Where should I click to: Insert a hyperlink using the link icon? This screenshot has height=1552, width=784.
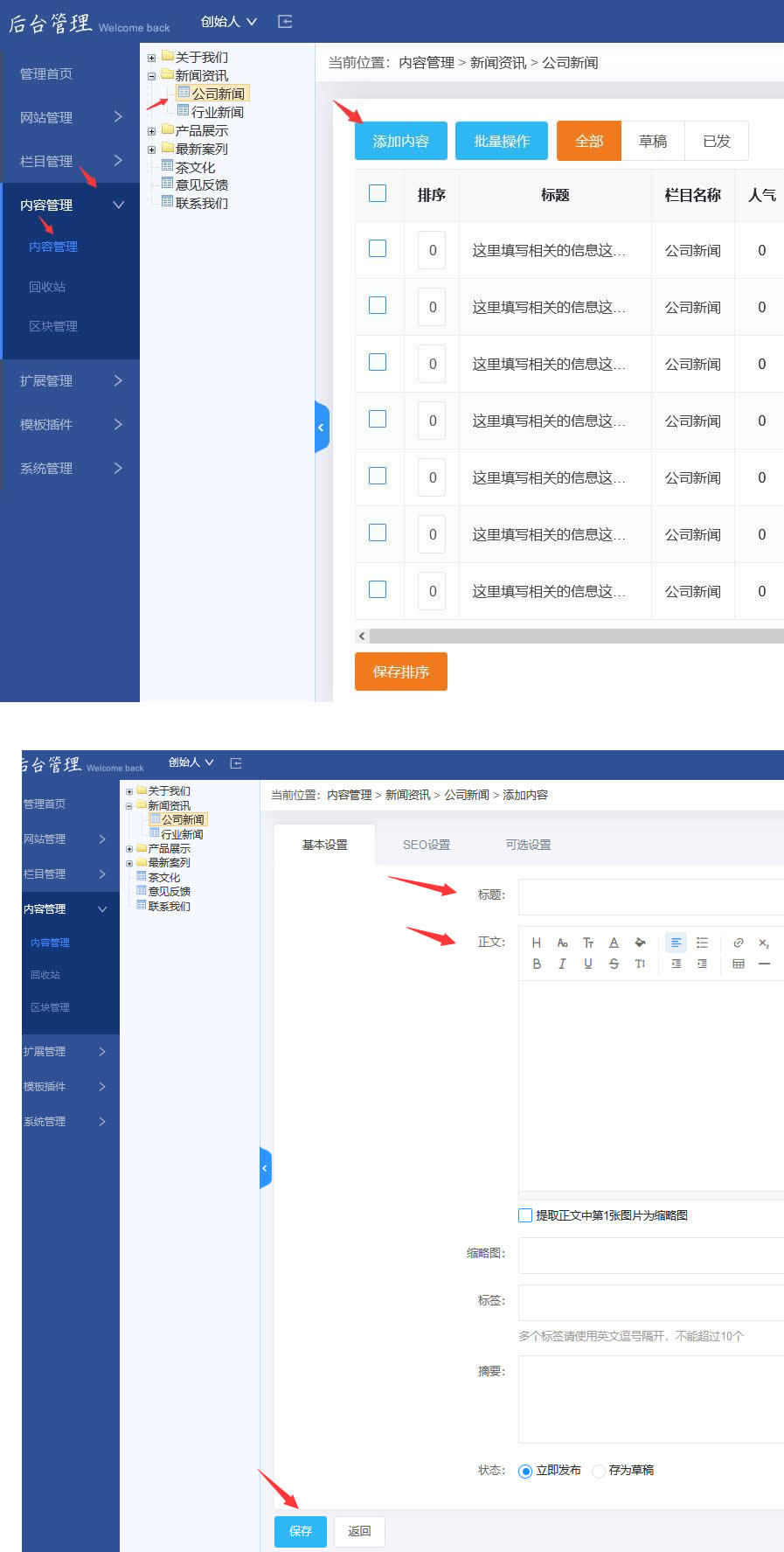(739, 943)
